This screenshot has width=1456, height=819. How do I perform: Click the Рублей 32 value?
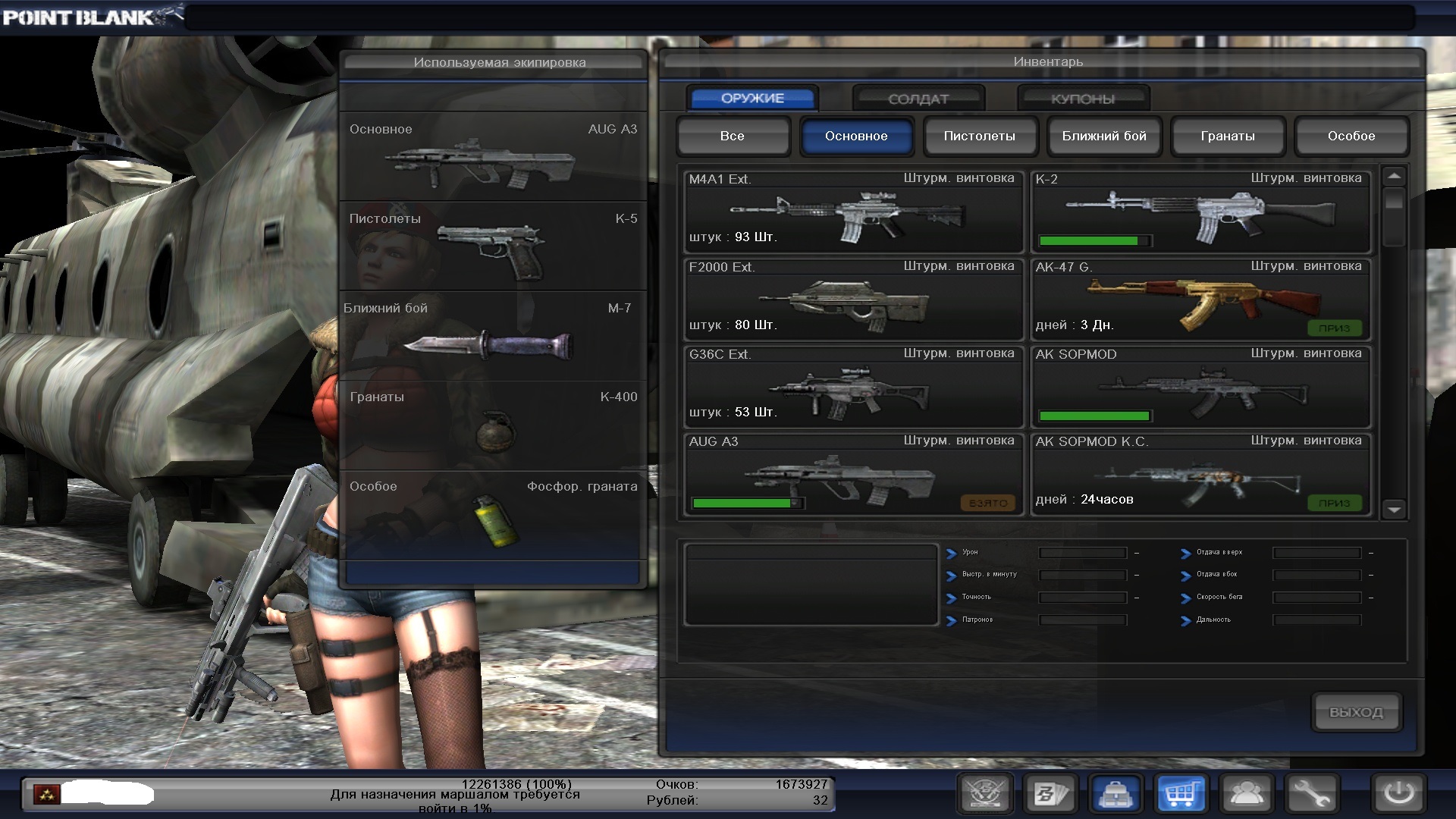(x=820, y=800)
